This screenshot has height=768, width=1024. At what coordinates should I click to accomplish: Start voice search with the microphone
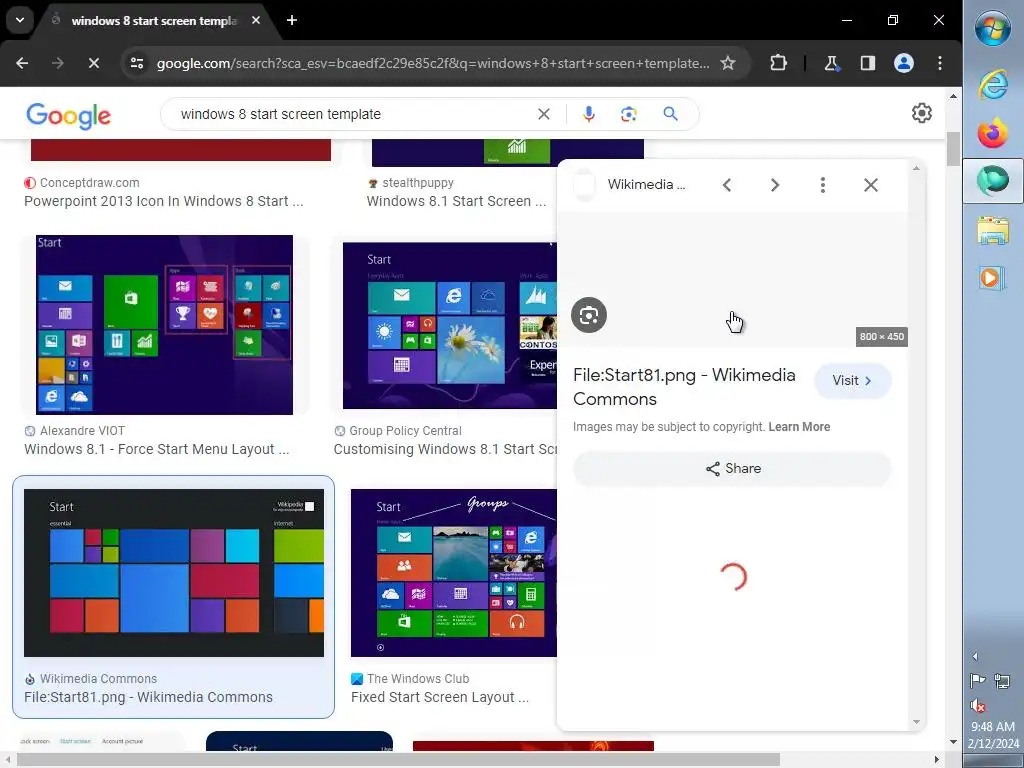coord(588,114)
